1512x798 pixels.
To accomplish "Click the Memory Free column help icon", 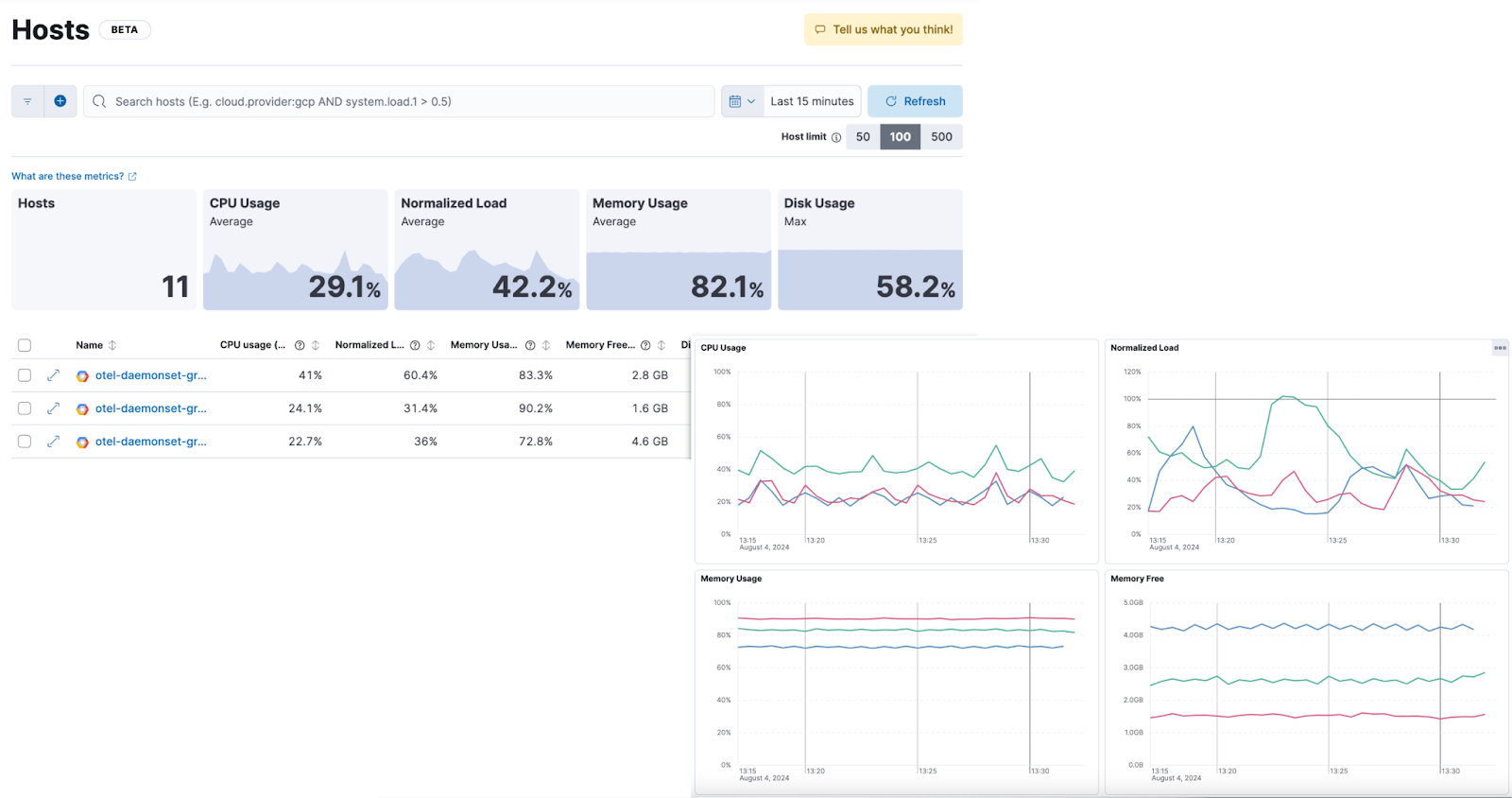I will pos(645,345).
